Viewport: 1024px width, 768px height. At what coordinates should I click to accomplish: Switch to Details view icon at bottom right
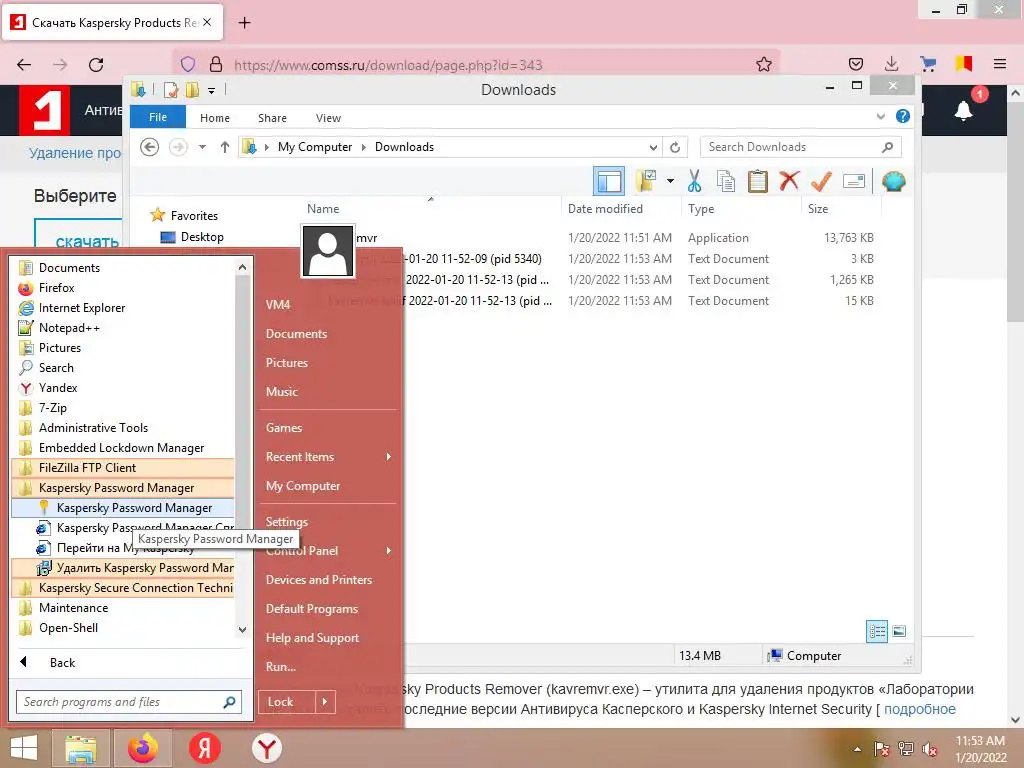(x=877, y=631)
